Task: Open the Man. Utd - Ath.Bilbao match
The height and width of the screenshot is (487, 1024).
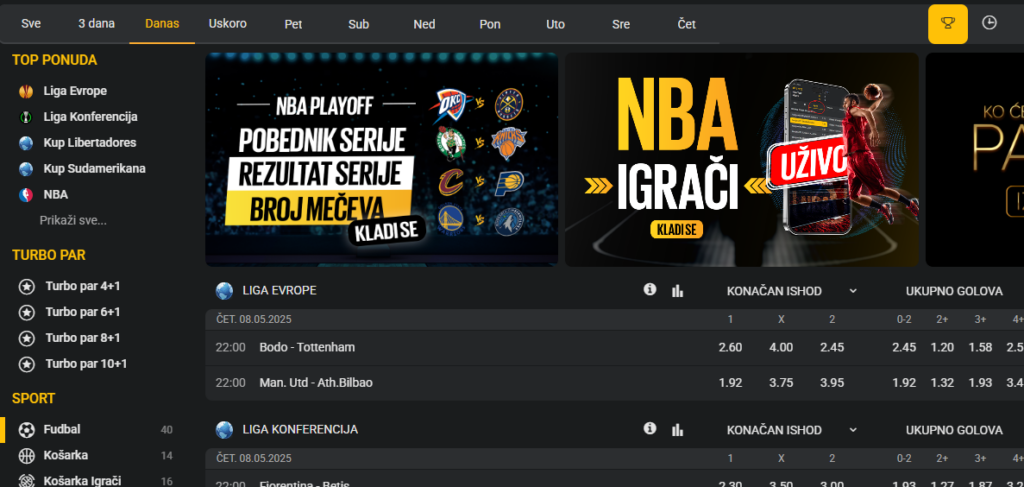Action: coord(316,383)
